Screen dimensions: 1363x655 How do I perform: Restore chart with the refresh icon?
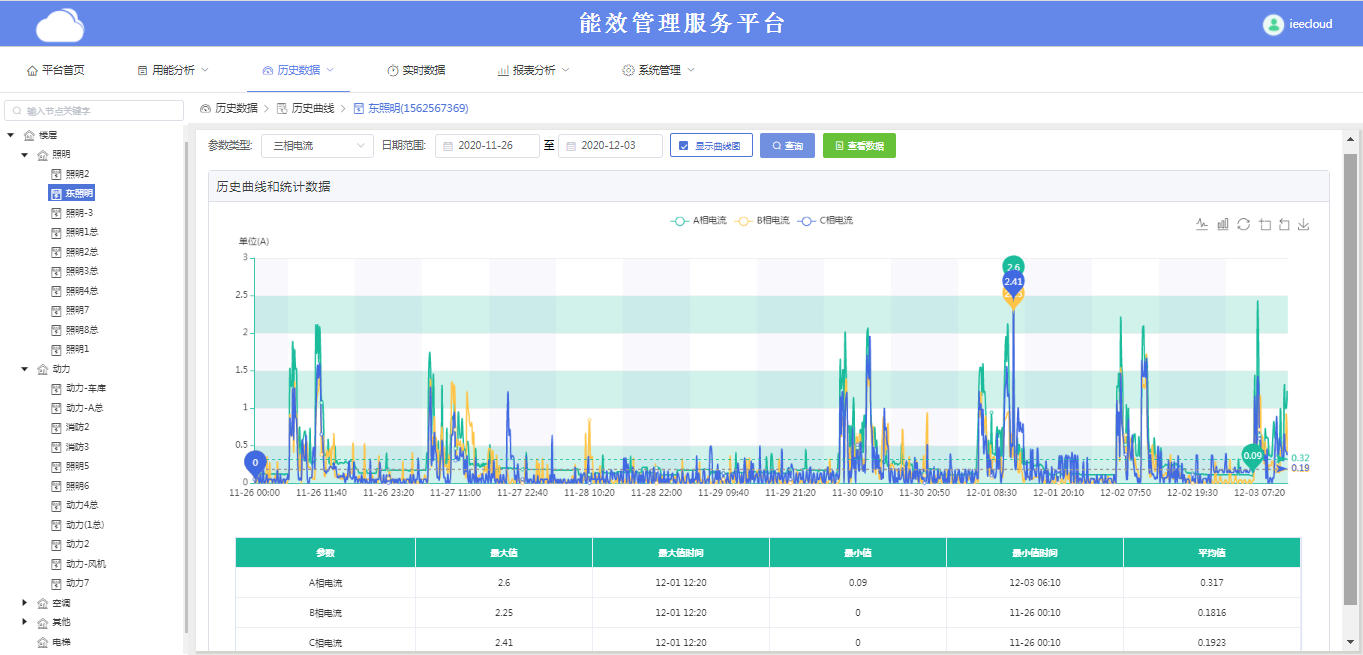tap(1243, 225)
